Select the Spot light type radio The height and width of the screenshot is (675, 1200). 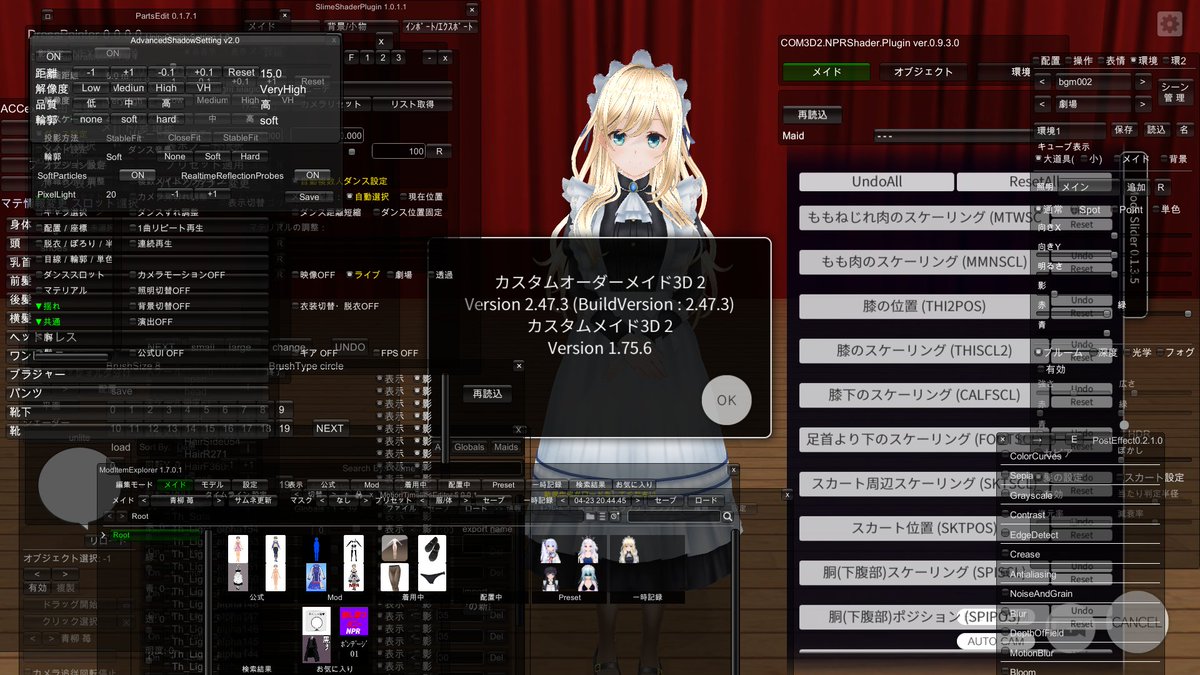[x=1084, y=210]
